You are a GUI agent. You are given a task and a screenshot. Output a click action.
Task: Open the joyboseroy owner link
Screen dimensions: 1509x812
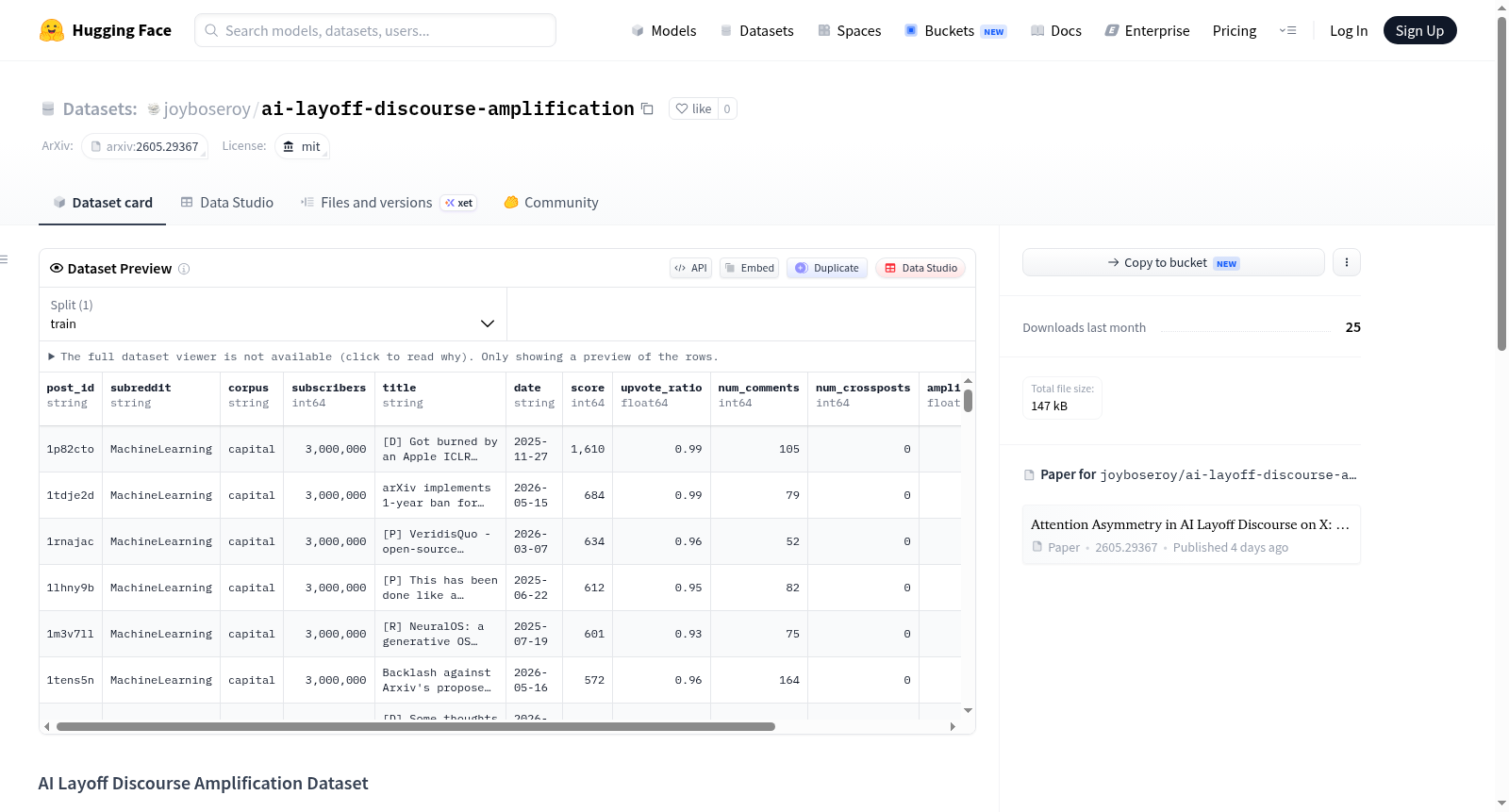pyautogui.click(x=207, y=108)
